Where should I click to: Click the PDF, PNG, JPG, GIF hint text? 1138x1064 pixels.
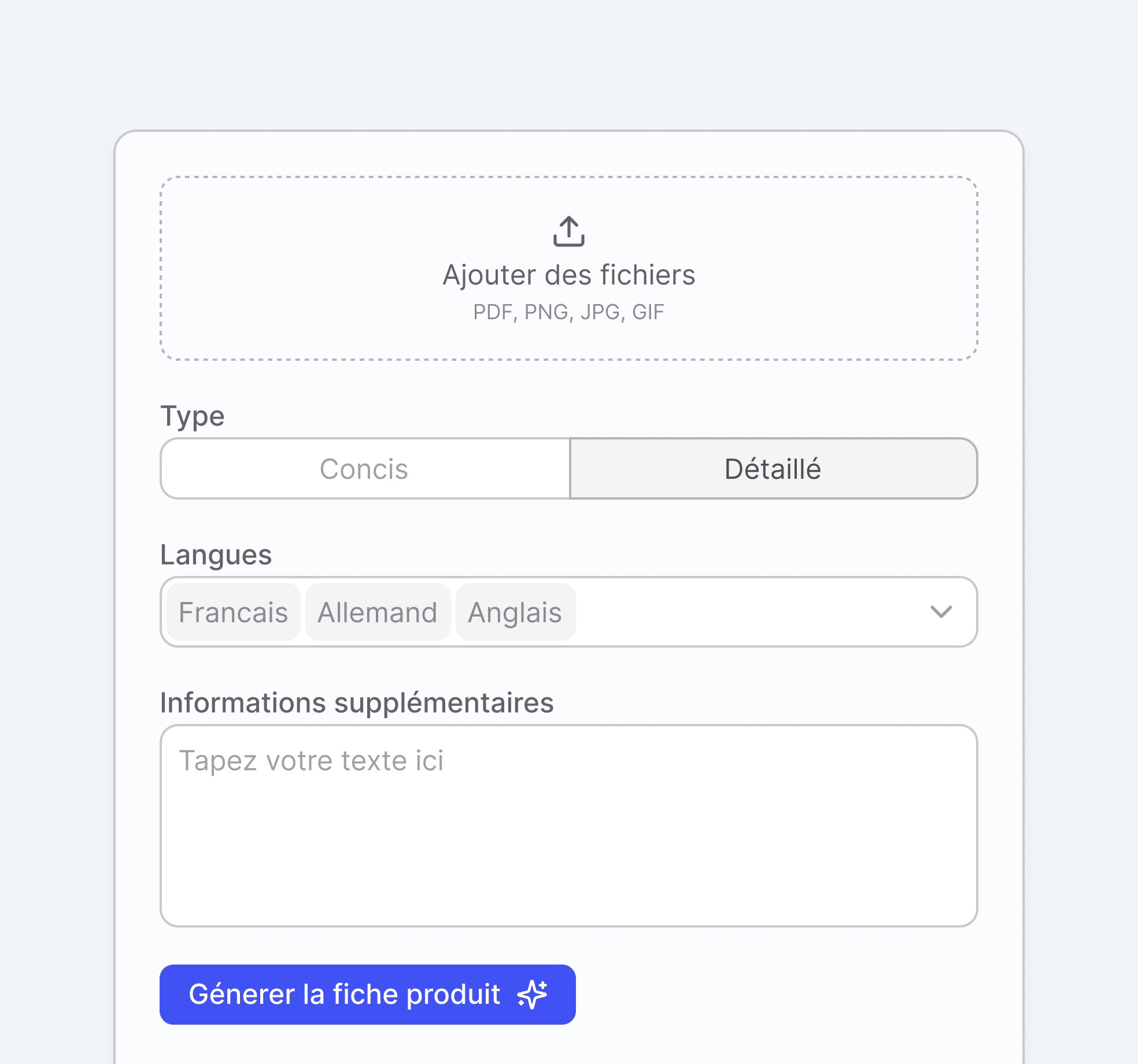pos(568,312)
